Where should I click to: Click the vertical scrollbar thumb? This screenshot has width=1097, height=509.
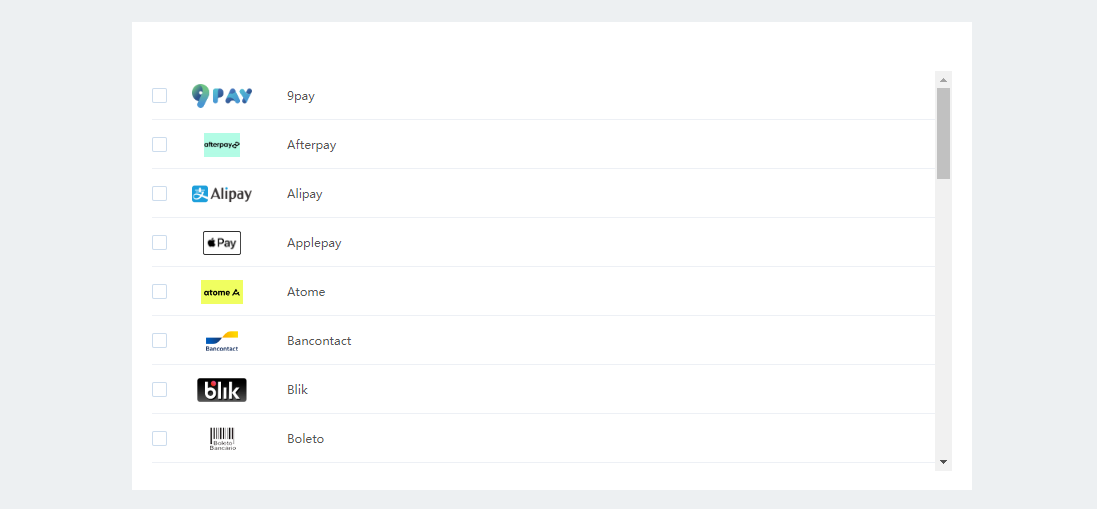click(x=943, y=133)
